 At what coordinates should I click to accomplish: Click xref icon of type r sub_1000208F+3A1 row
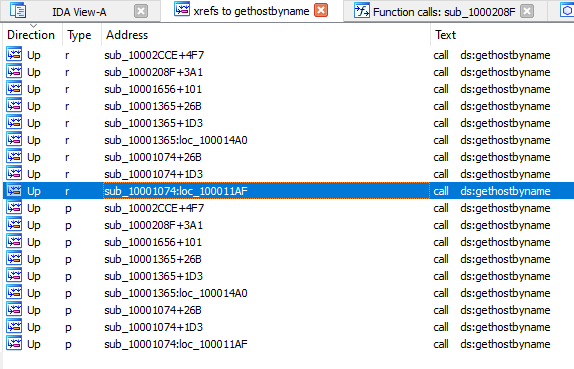pyautogui.click(x=14, y=71)
